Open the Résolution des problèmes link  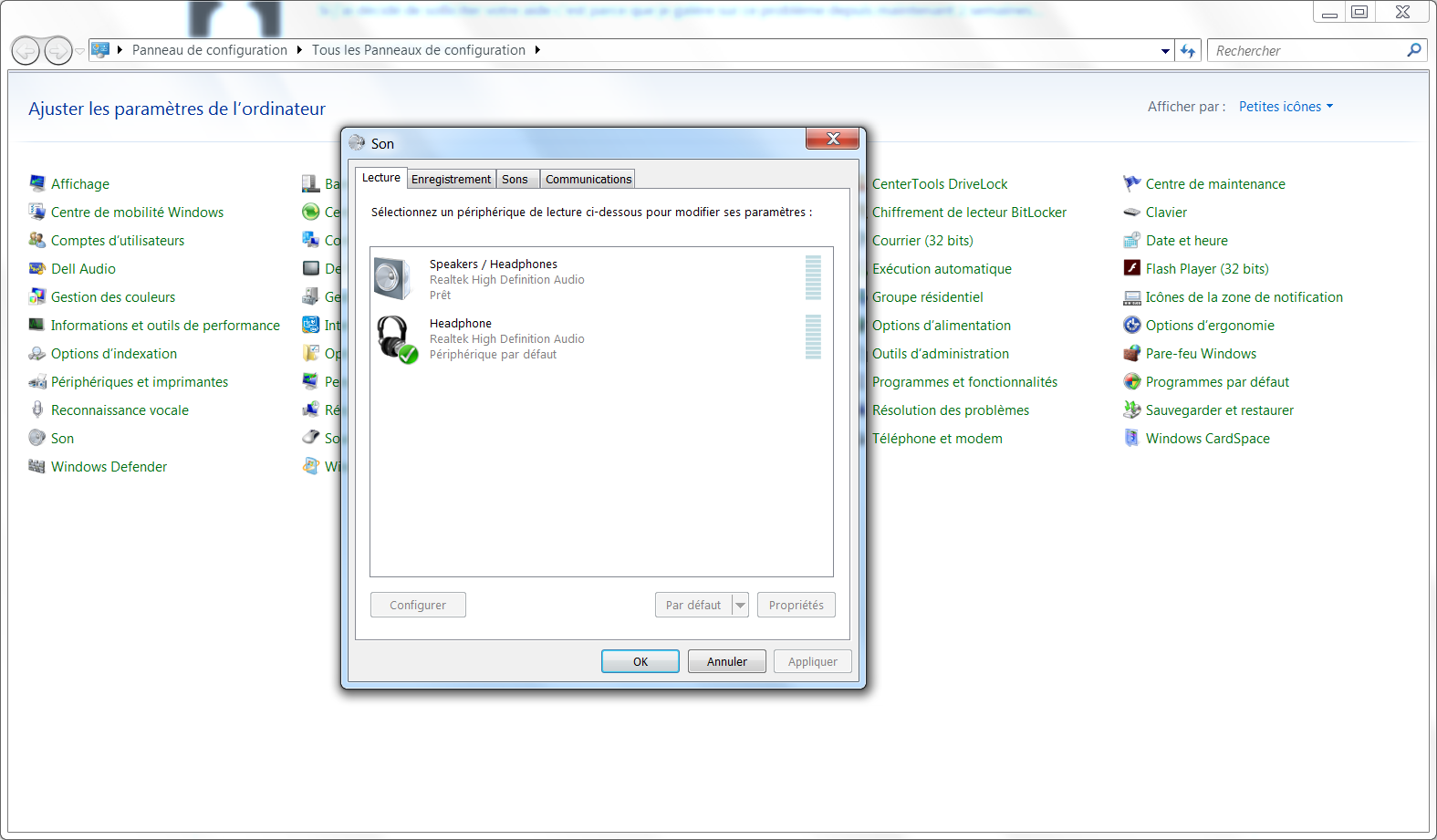[951, 410]
